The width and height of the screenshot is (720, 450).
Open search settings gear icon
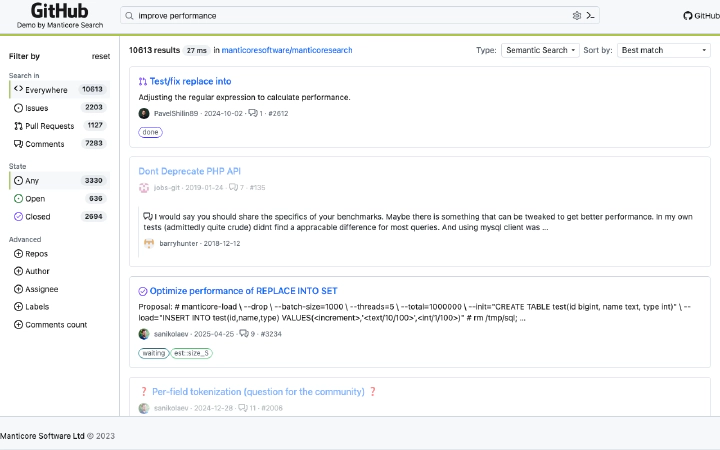[577, 16]
